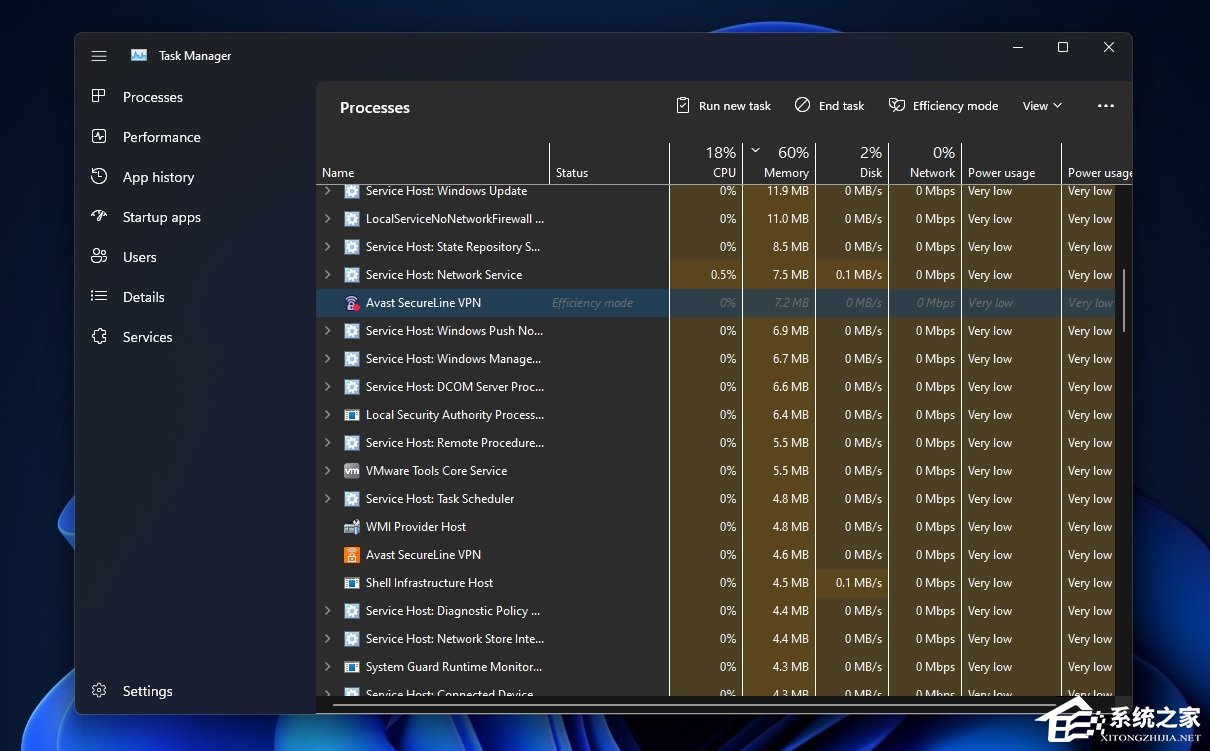Go to the Processes page
Screen dimensions: 1210x751
[x=152, y=97]
